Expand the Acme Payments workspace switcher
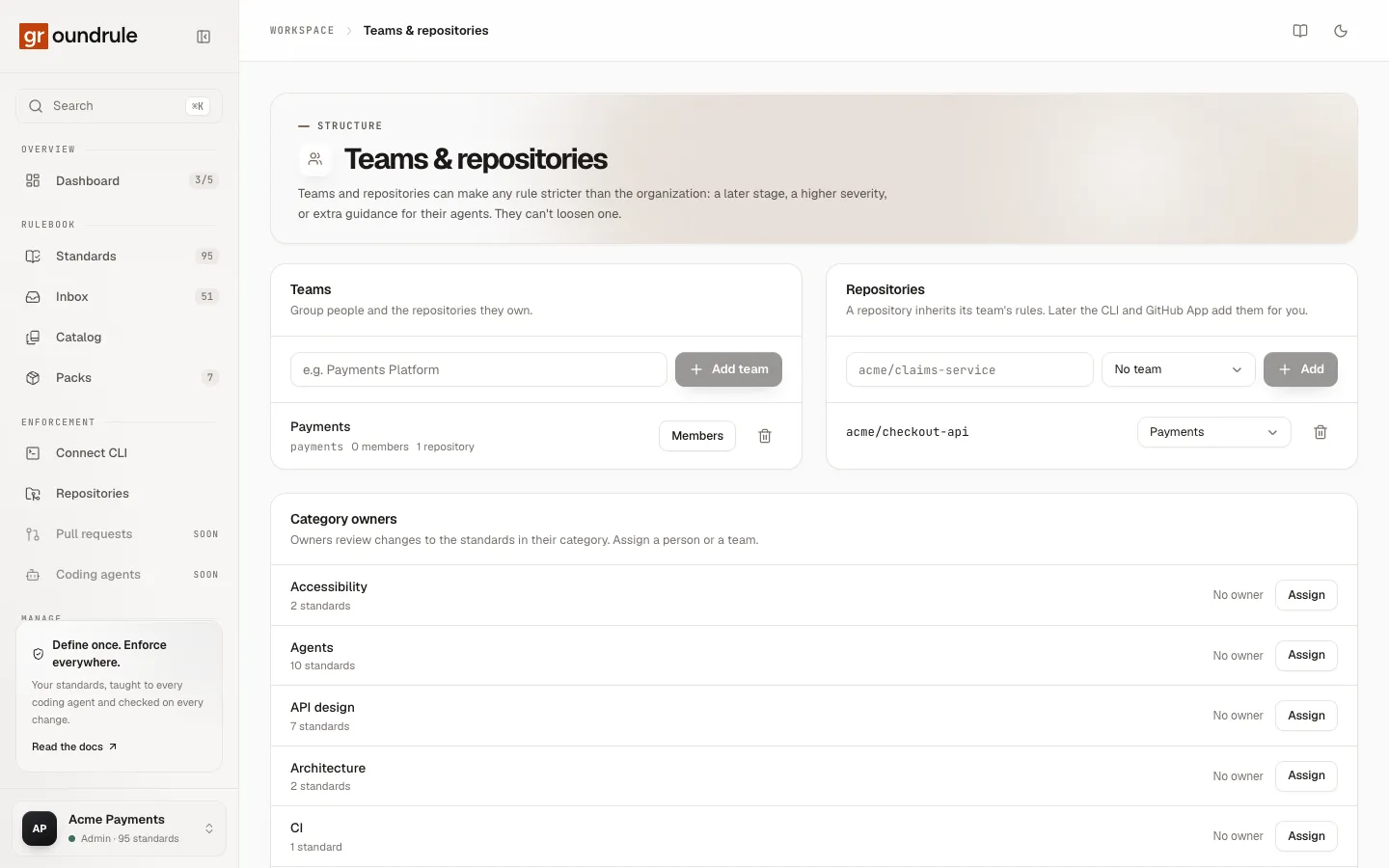This screenshot has height=868, width=1389. pyautogui.click(x=120, y=828)
